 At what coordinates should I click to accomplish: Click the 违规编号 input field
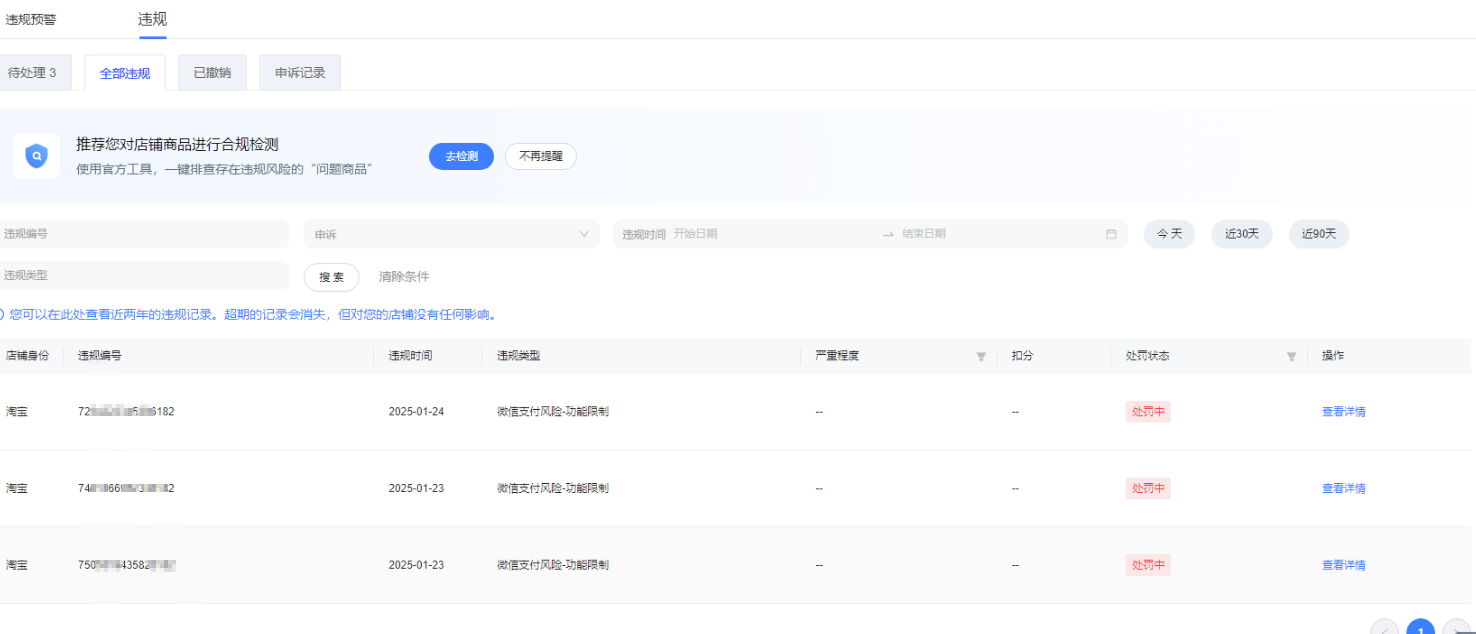pyautogui.click(x=143, y=234)
